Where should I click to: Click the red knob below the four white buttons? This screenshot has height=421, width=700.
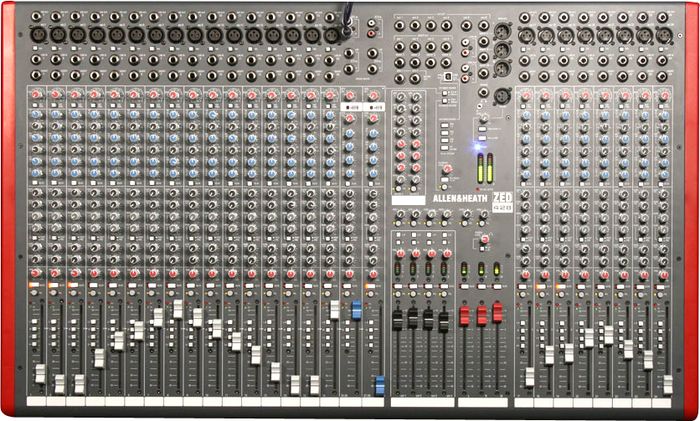(448, 169)
